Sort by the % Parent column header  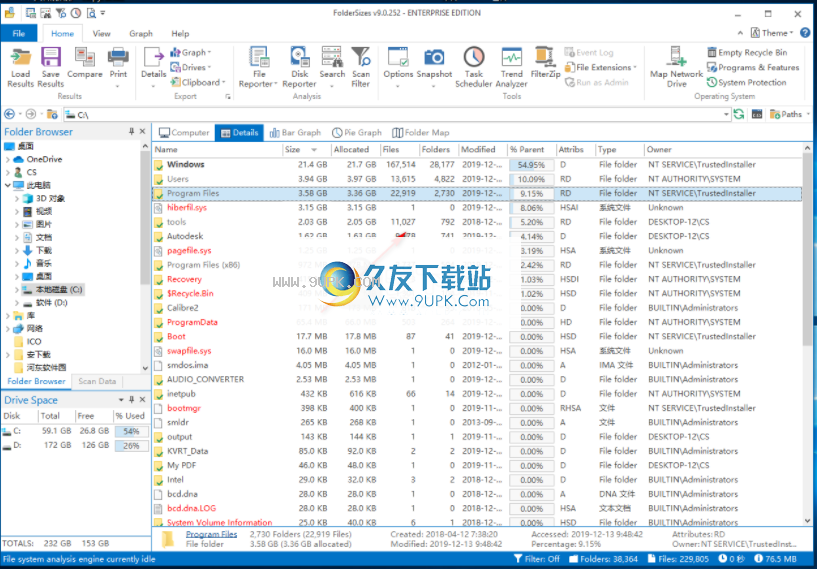531,150
